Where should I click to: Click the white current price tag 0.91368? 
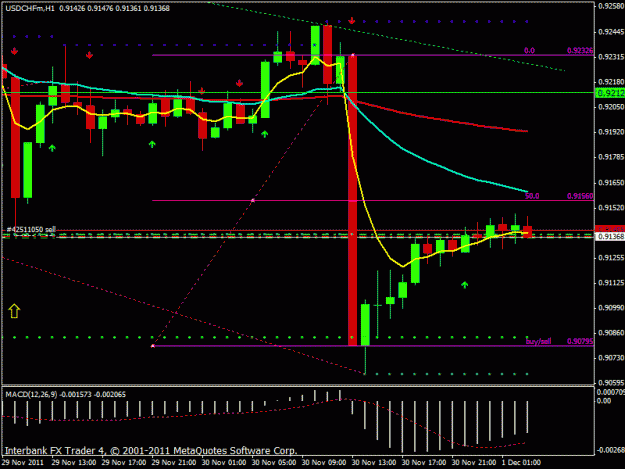coord(610,237)
